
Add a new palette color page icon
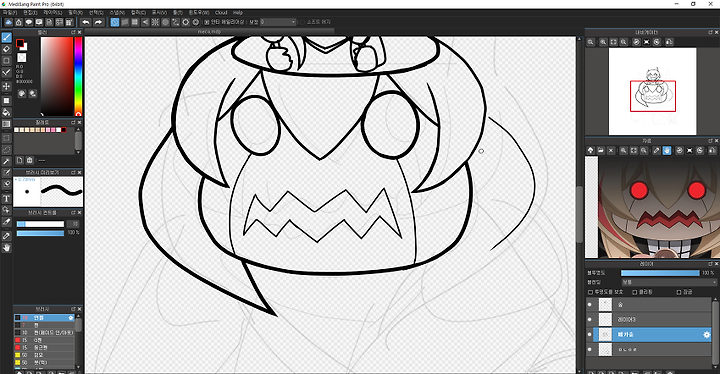(19, 160)
